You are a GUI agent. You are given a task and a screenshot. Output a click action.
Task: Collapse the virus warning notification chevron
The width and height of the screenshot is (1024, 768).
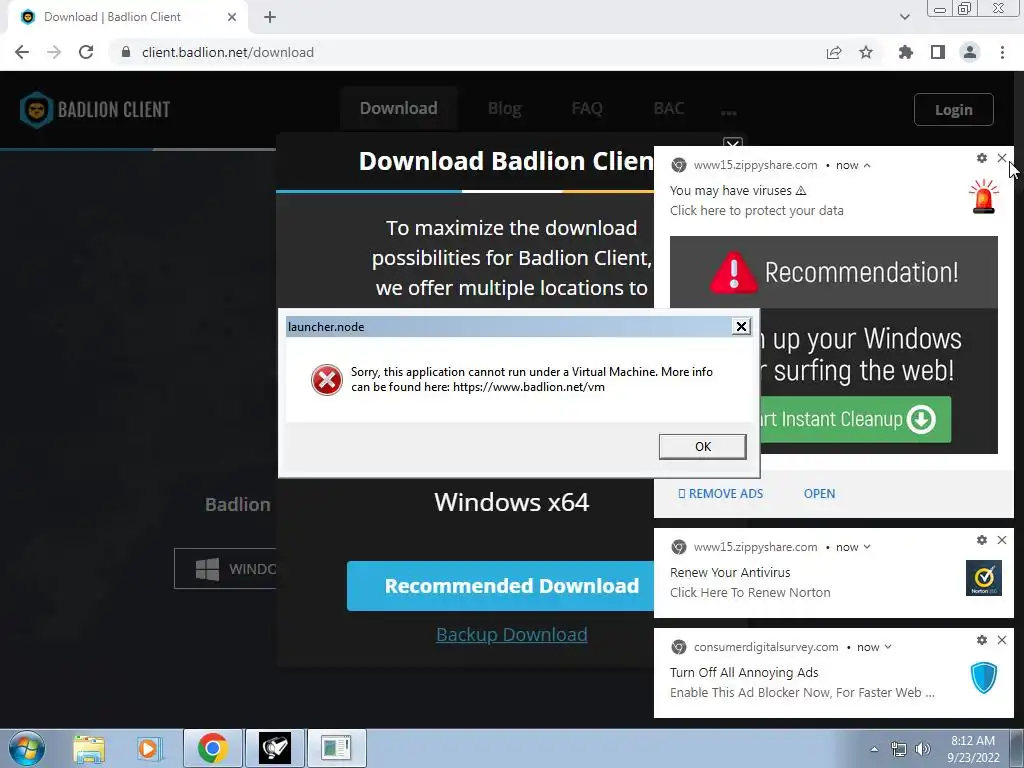coord(867,166)
